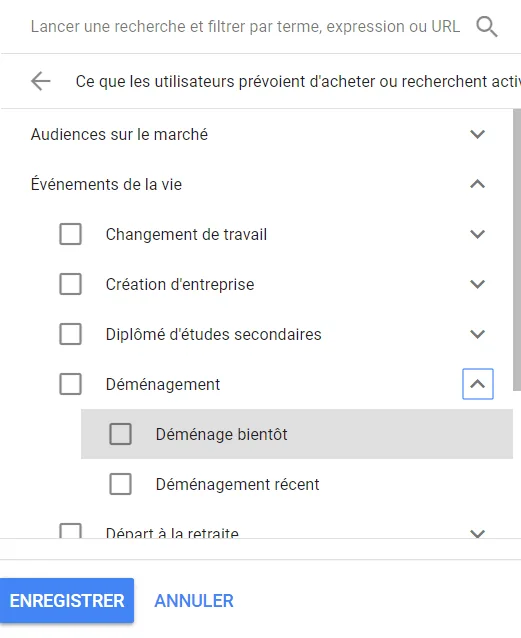The width and height of the screenshot is (521, 638).
Task: Go back using the left arrow icon
Action: 41,81
